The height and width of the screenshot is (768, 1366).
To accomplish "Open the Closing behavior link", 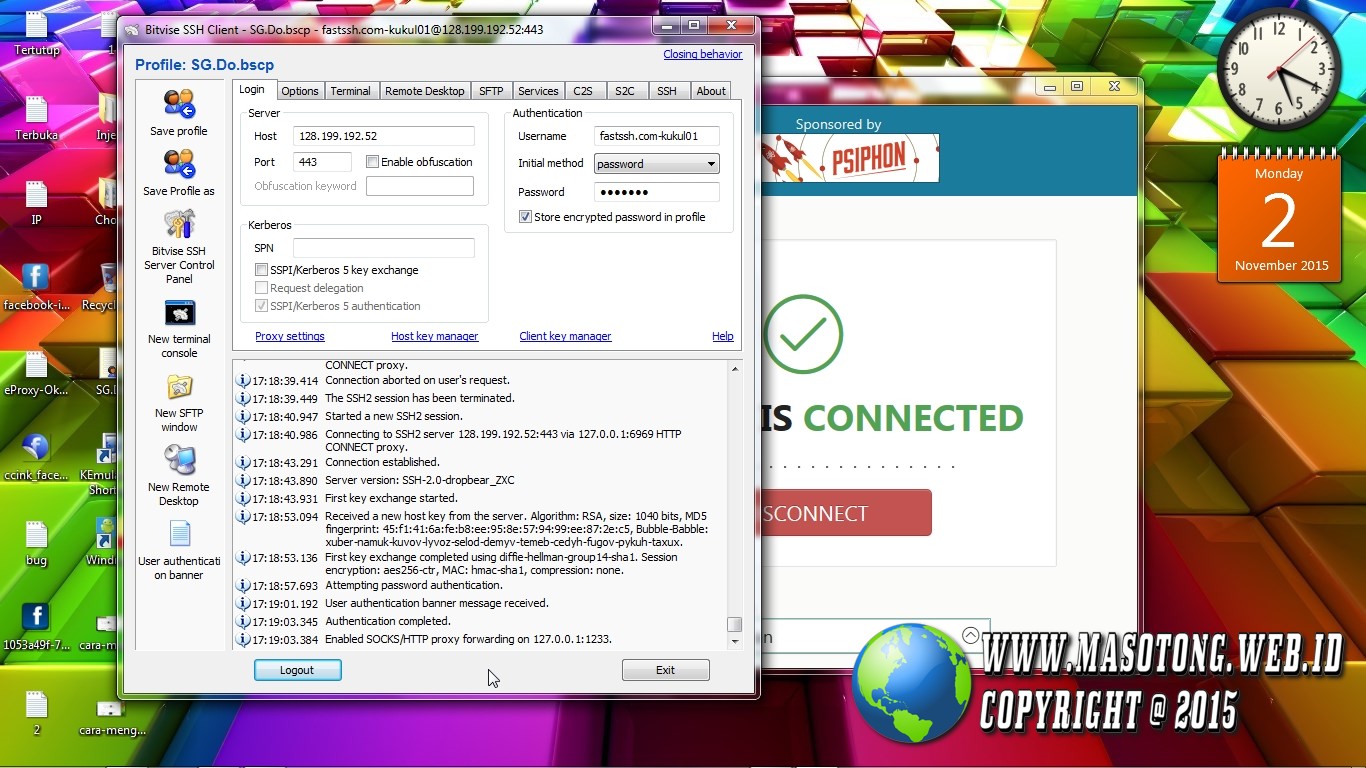I will [x=703, y=54].
